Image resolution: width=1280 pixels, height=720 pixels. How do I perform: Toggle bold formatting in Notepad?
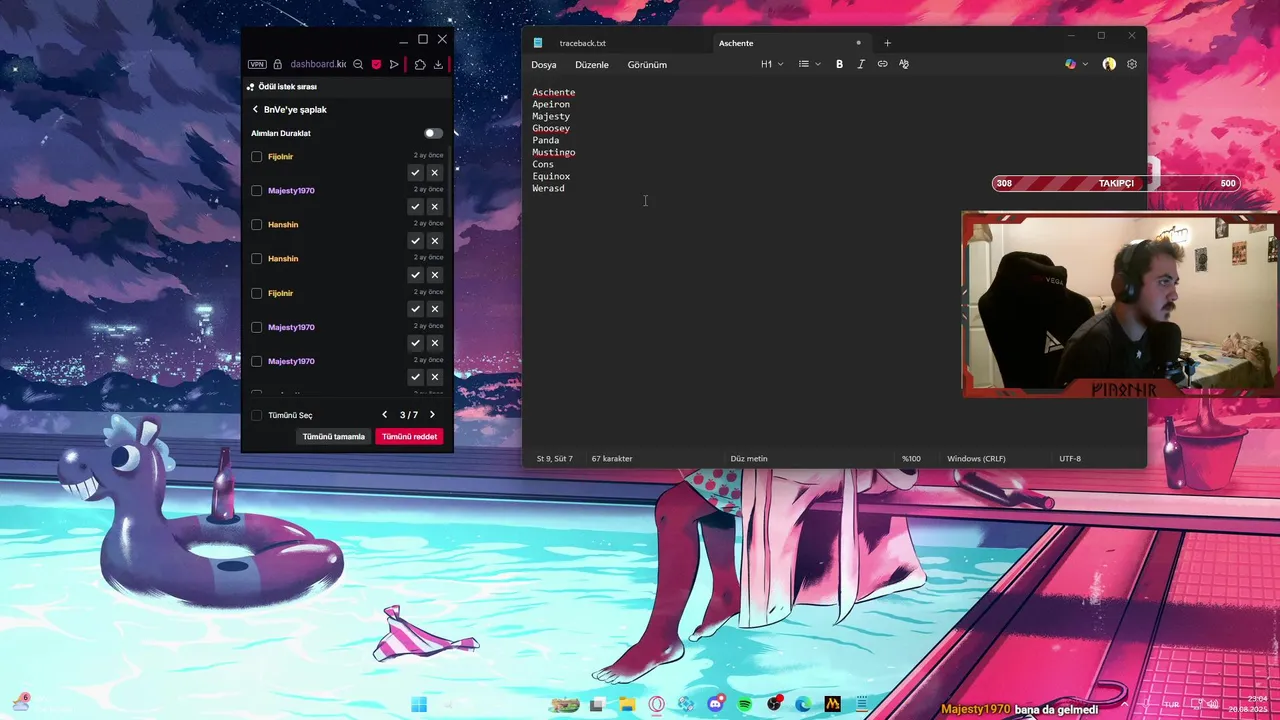[839, 64]
